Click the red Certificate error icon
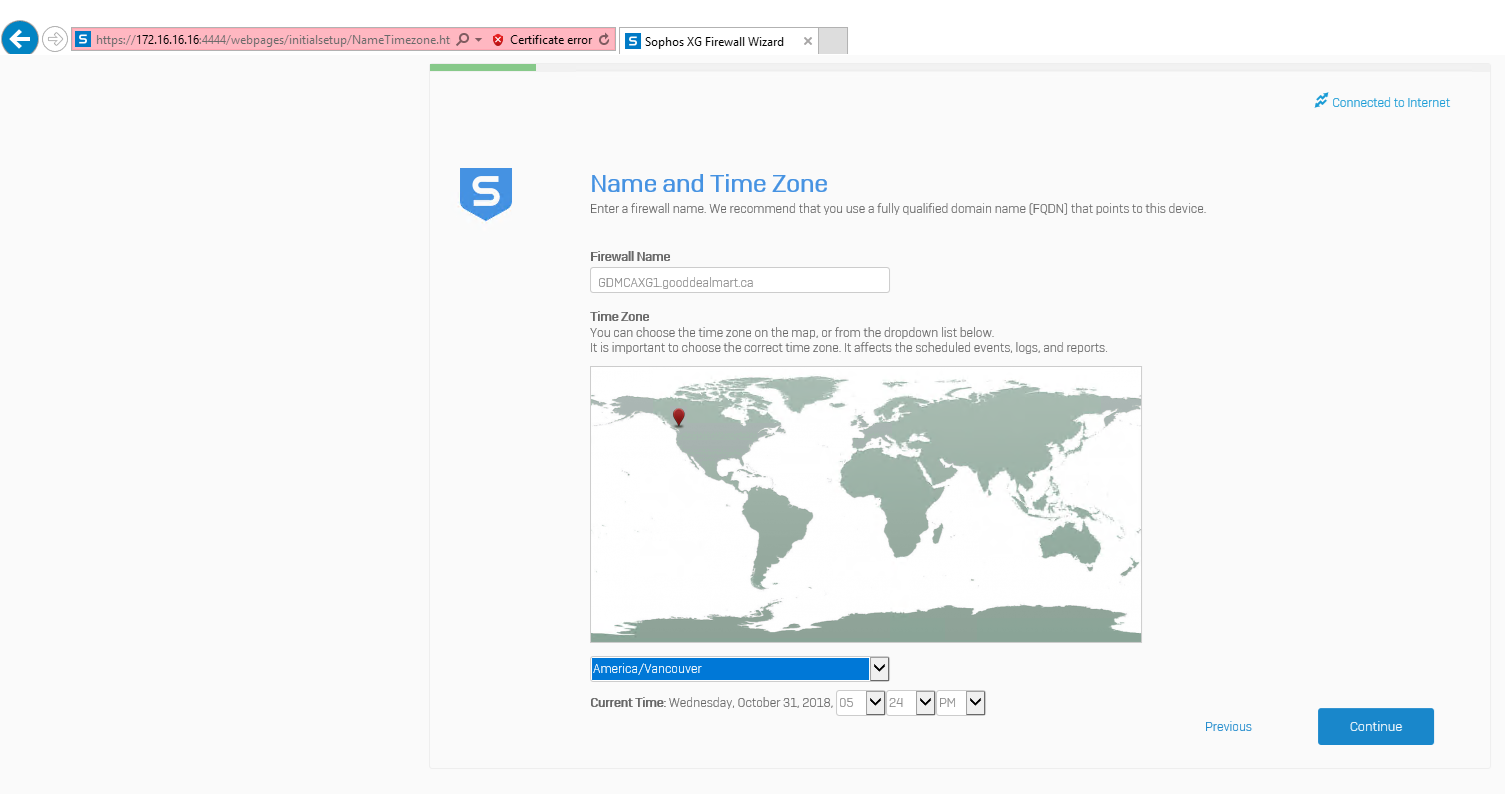The width and height of the screenshot is (1505, 794). [498, 40]
